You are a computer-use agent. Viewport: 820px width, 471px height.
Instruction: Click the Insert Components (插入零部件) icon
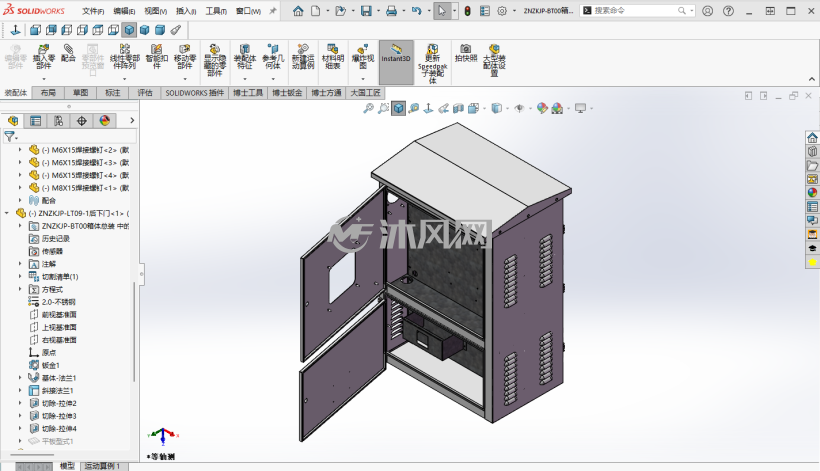[44, 56]
